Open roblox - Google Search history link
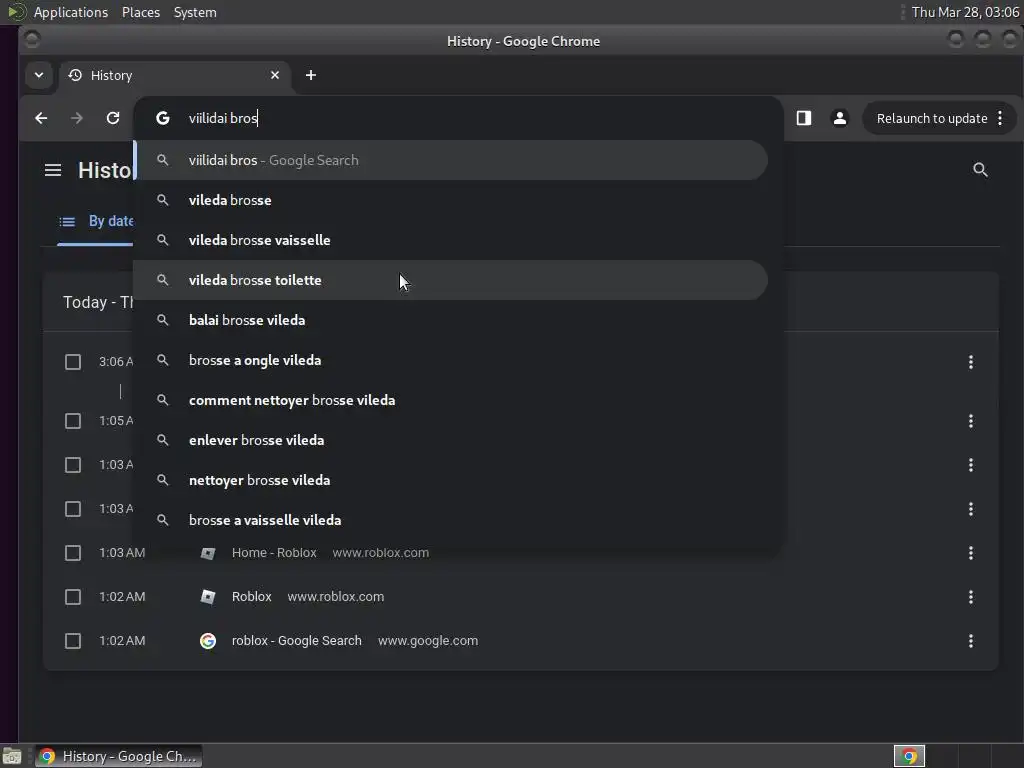Viewport: 1024px width, 768px height. tap(296, 641)
